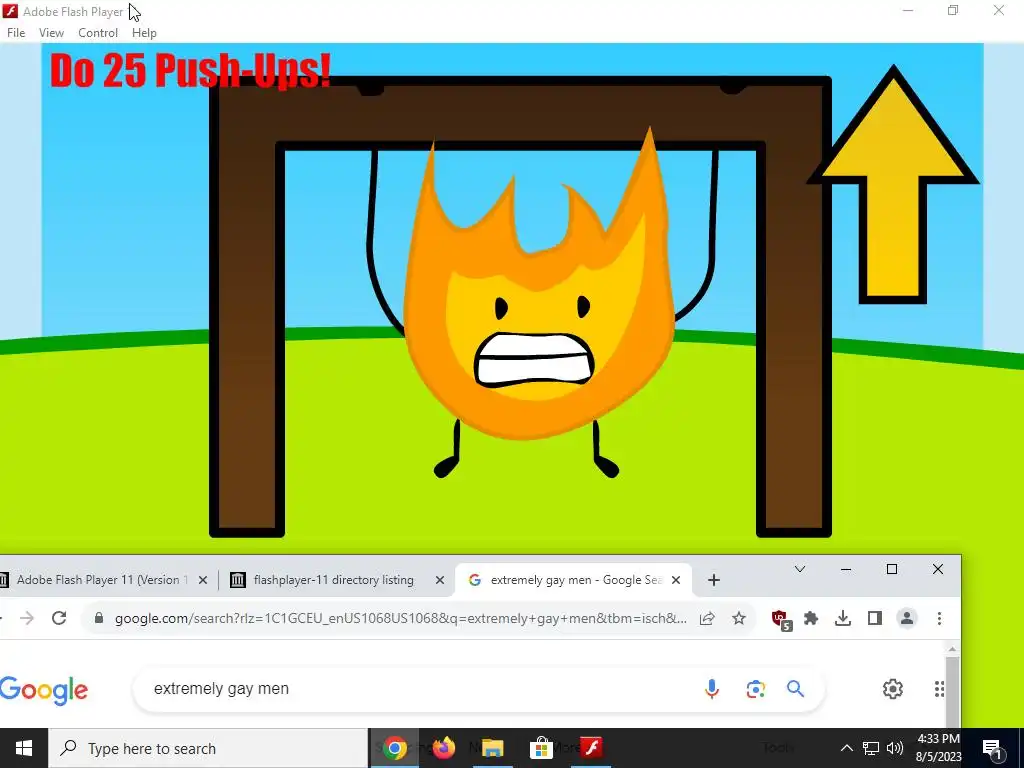Open the Google apps grid
The height and width of the screenshot is (768, 1024).
[x=939, y=689]
